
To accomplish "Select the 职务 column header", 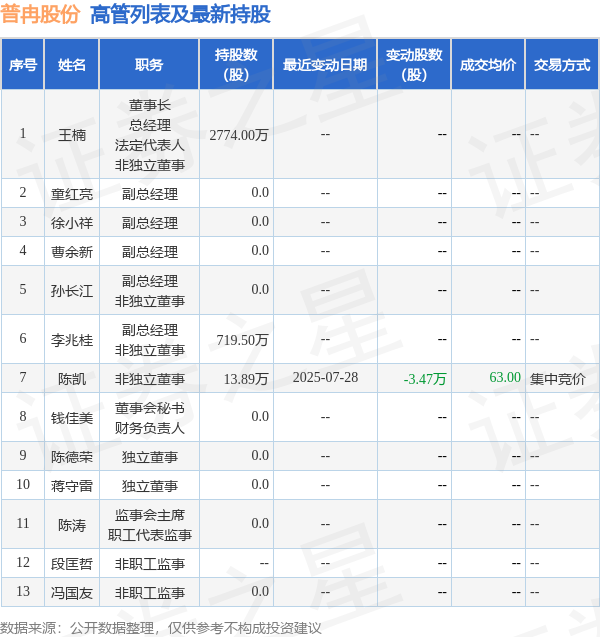I will click(x=149, y=65).
